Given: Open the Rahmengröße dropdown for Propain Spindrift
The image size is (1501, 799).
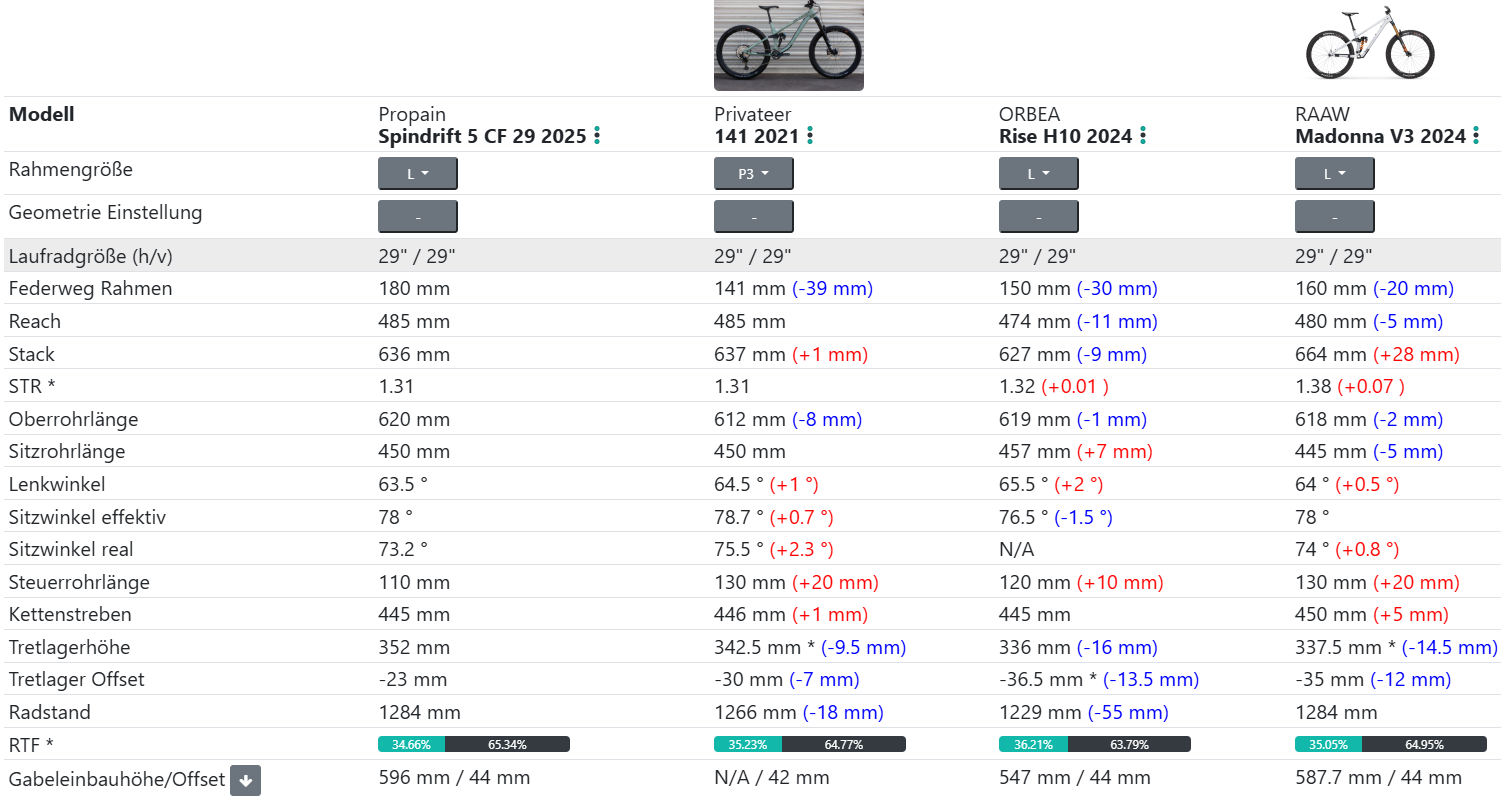Looking at the screenshot, I should 417,173.
